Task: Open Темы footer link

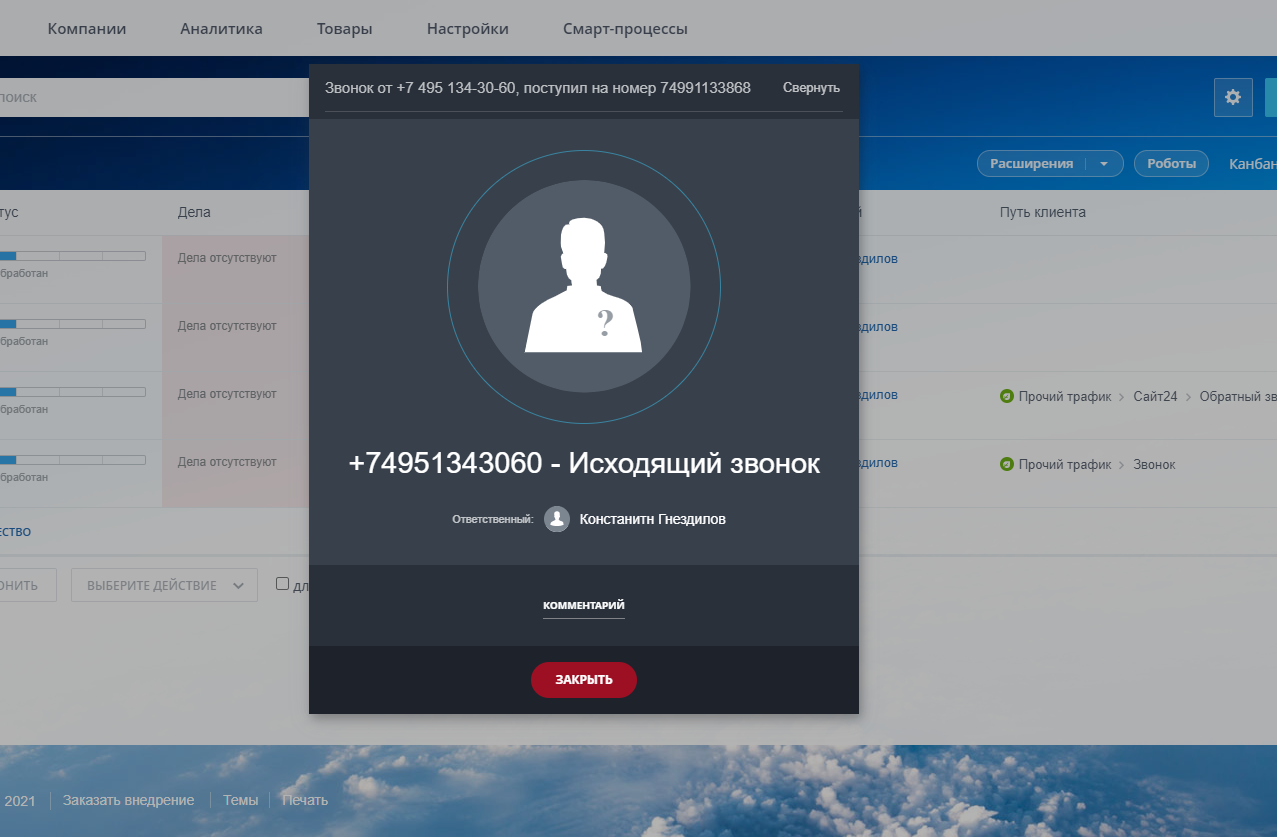Action: click(x=240, y=800)
